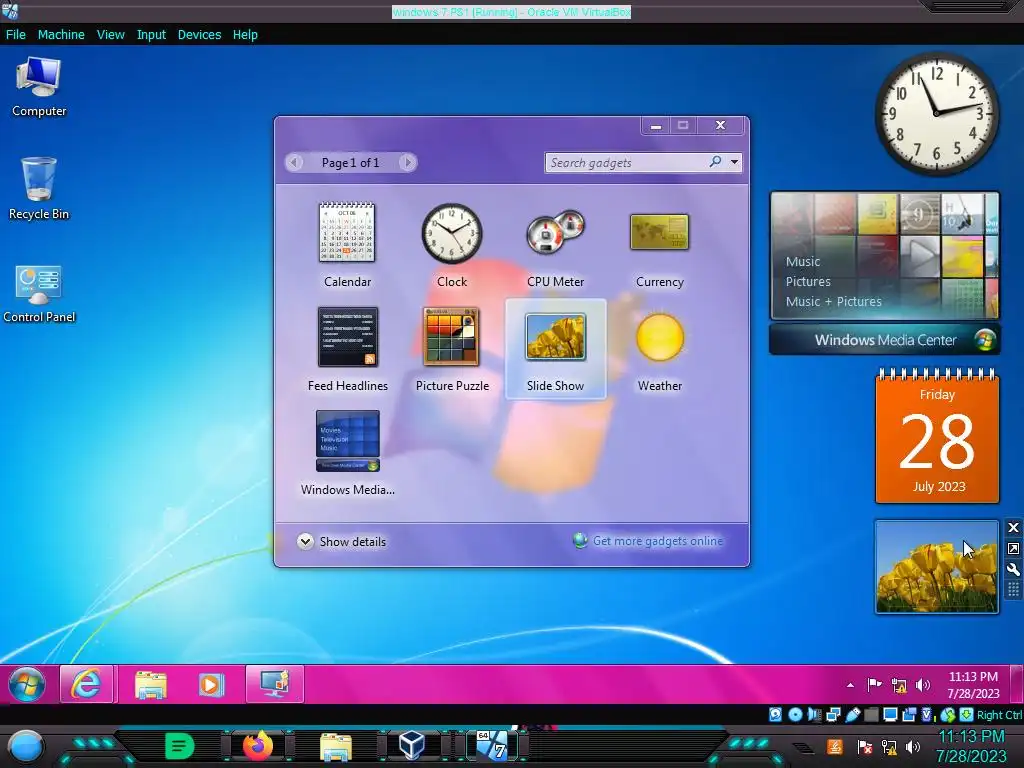This screenshot has height=768, width=1024.
Task: Click the Show desktop strip on the pink taskbar
Action: coord(1016,684)
